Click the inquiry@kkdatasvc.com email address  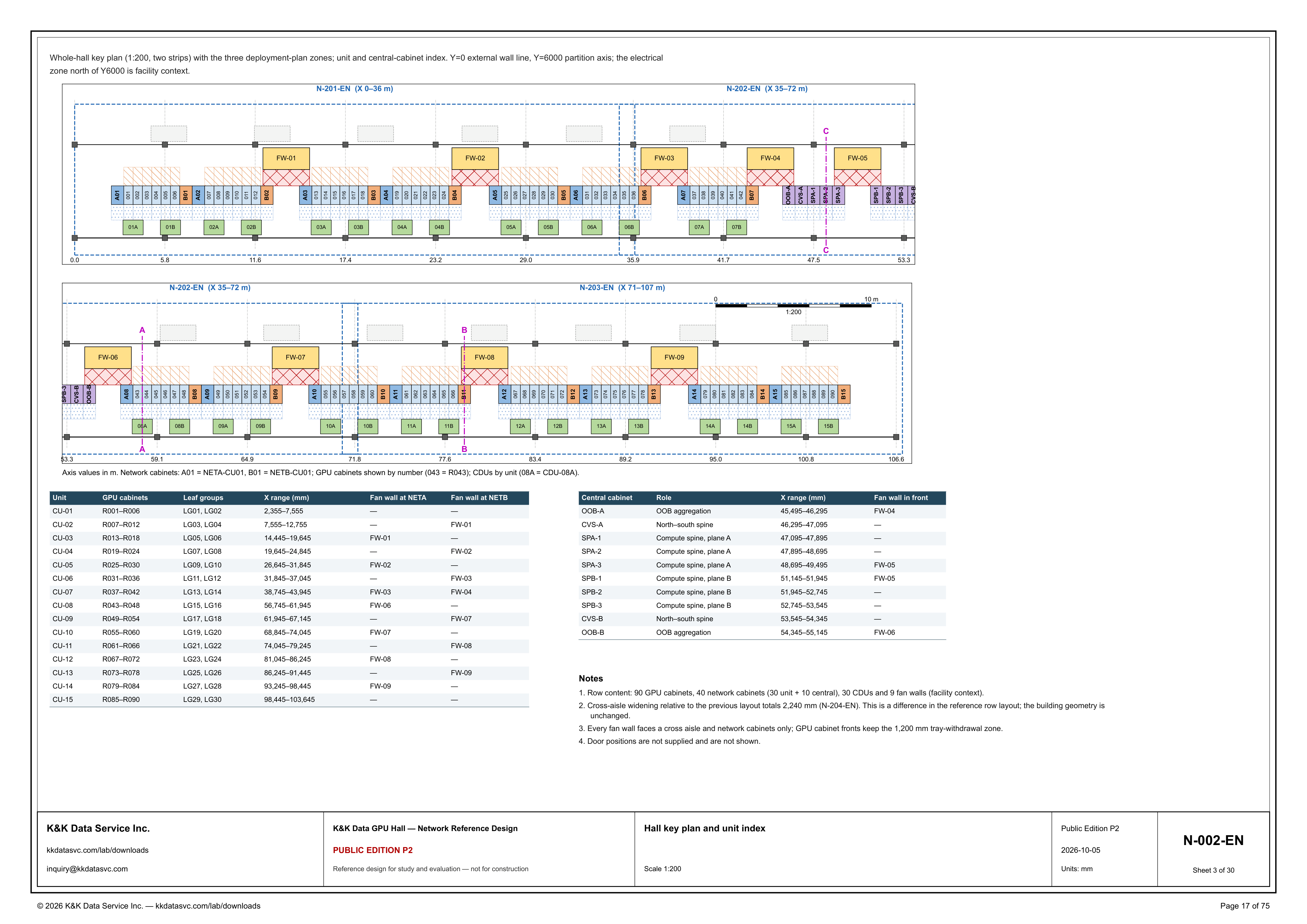(87, 869)
